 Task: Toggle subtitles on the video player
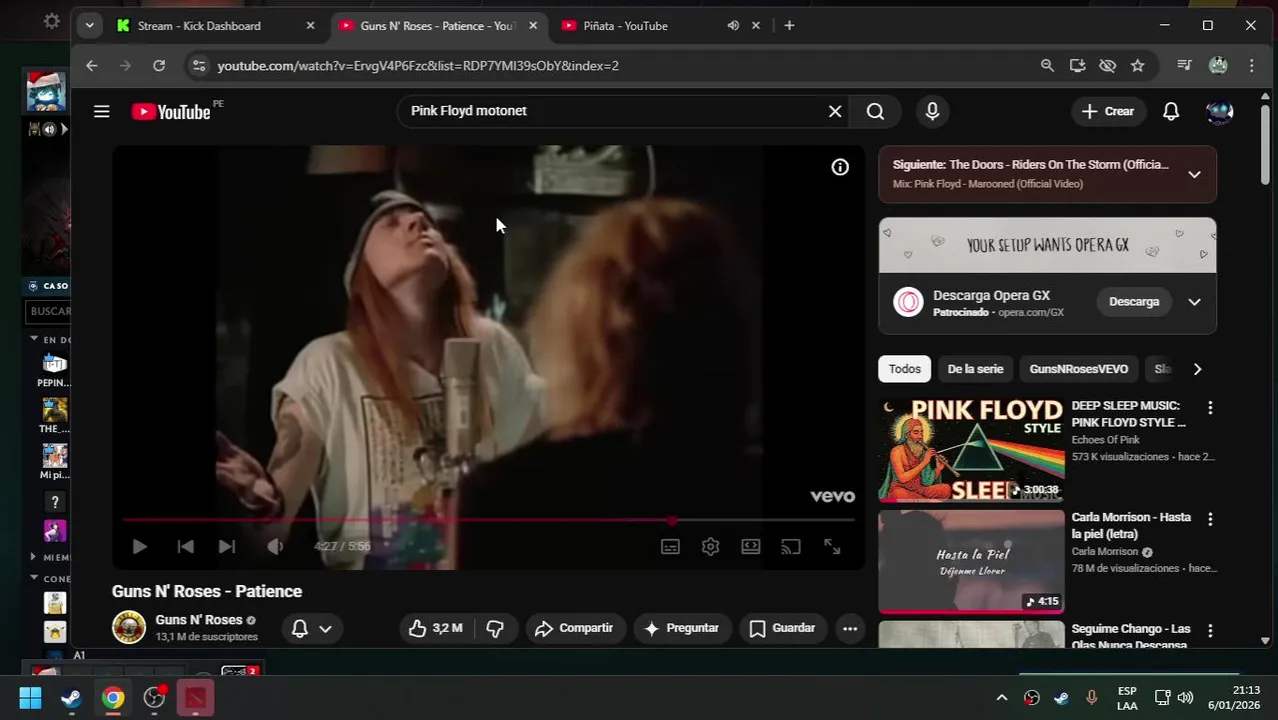tap(670, 546)
